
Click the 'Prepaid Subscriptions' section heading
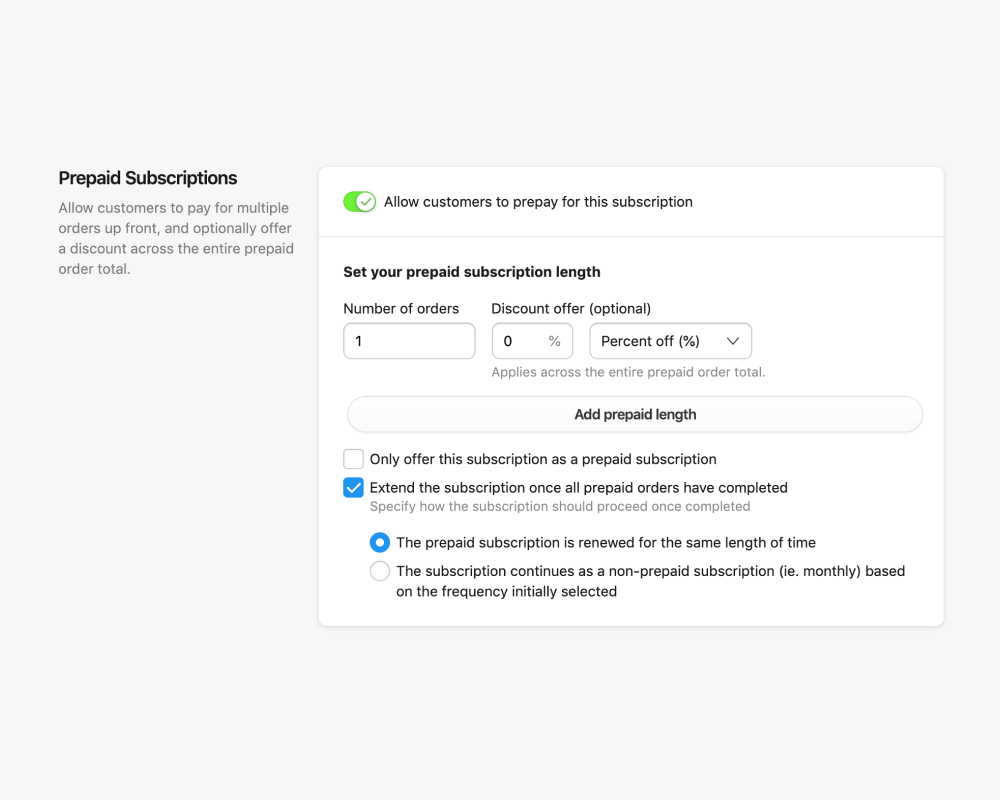tap(148, 178)
